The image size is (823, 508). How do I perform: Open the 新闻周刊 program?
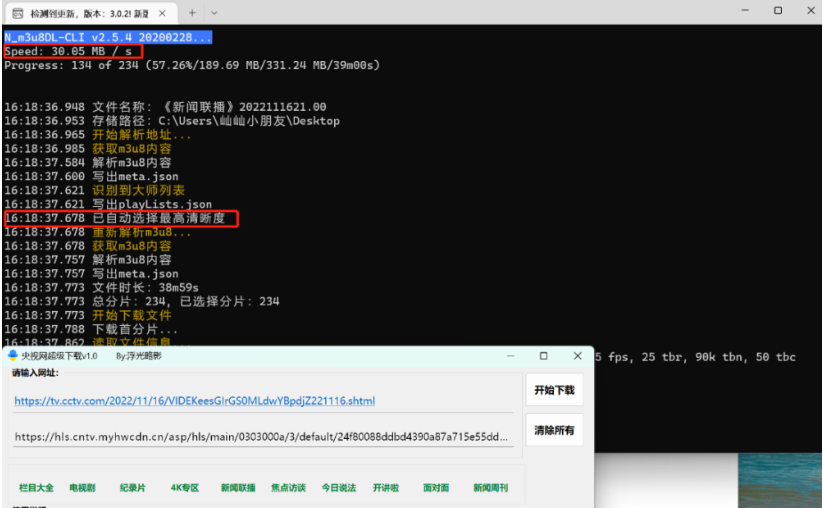click(490, 488)
